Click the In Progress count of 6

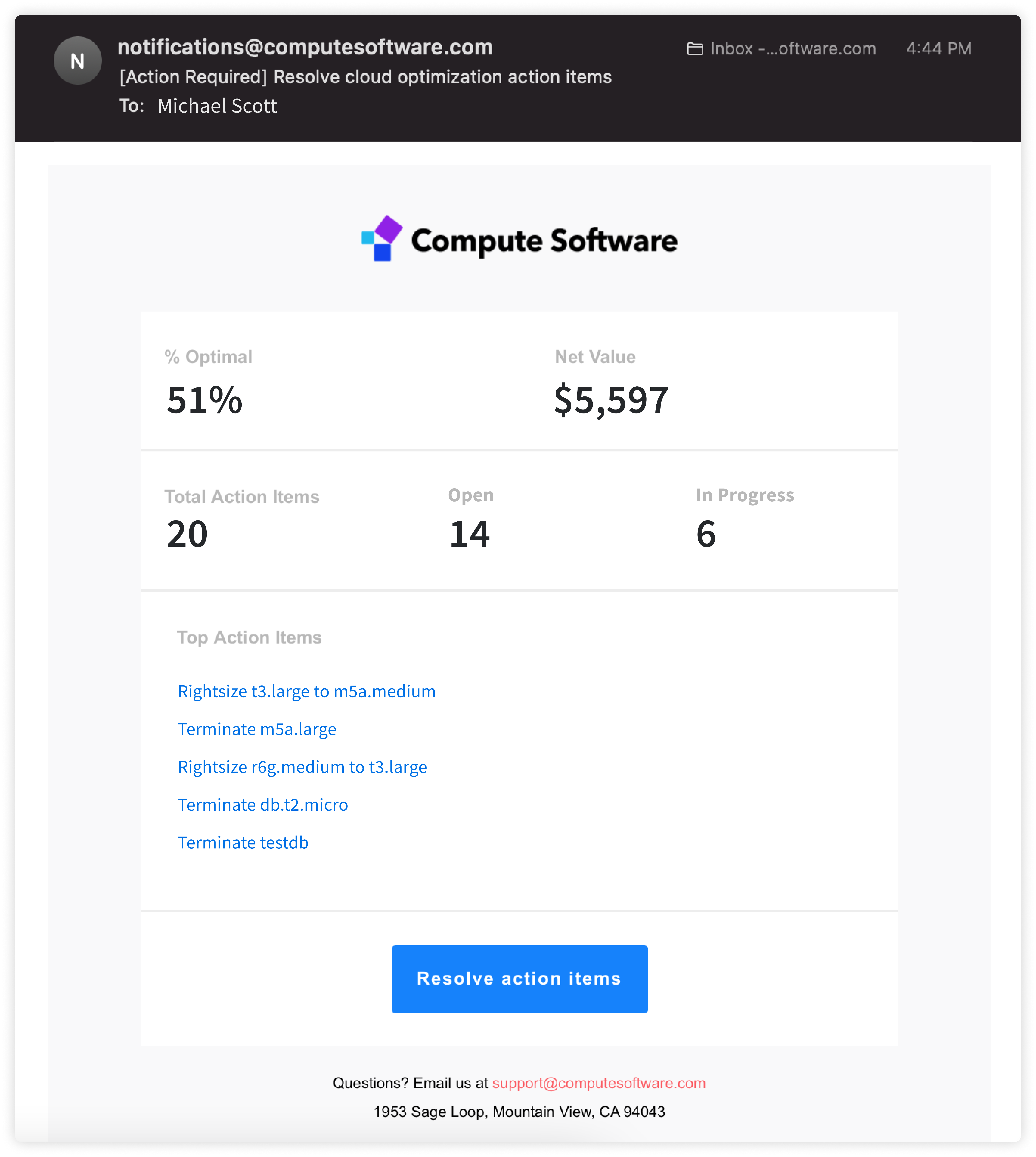[706, 534]
